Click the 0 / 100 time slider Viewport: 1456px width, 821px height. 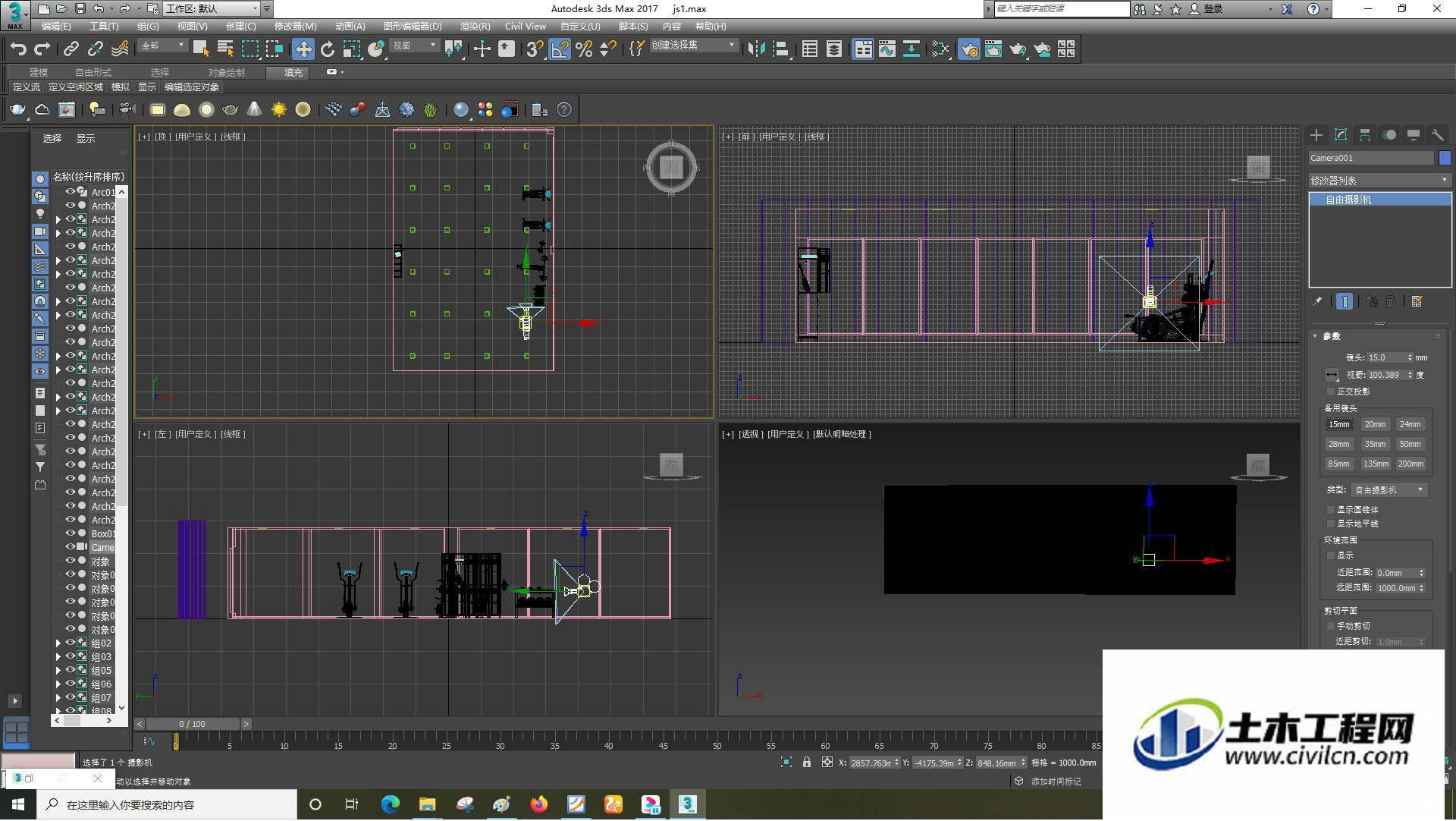(192, 725)
